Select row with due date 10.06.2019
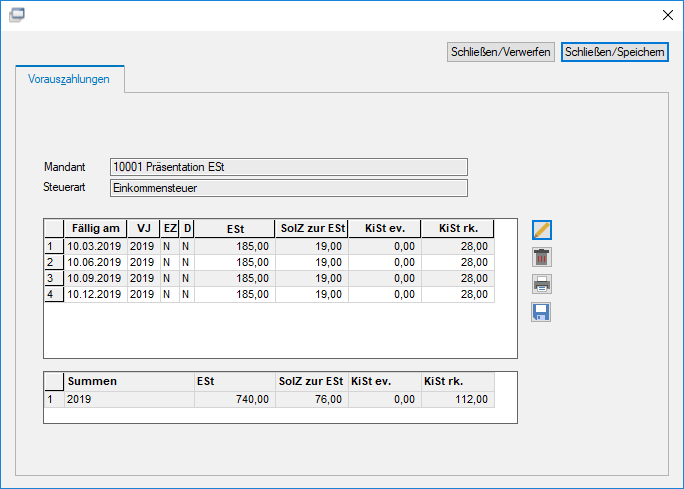This screenshot has width=684, height=489. click(x=269, y=262)
